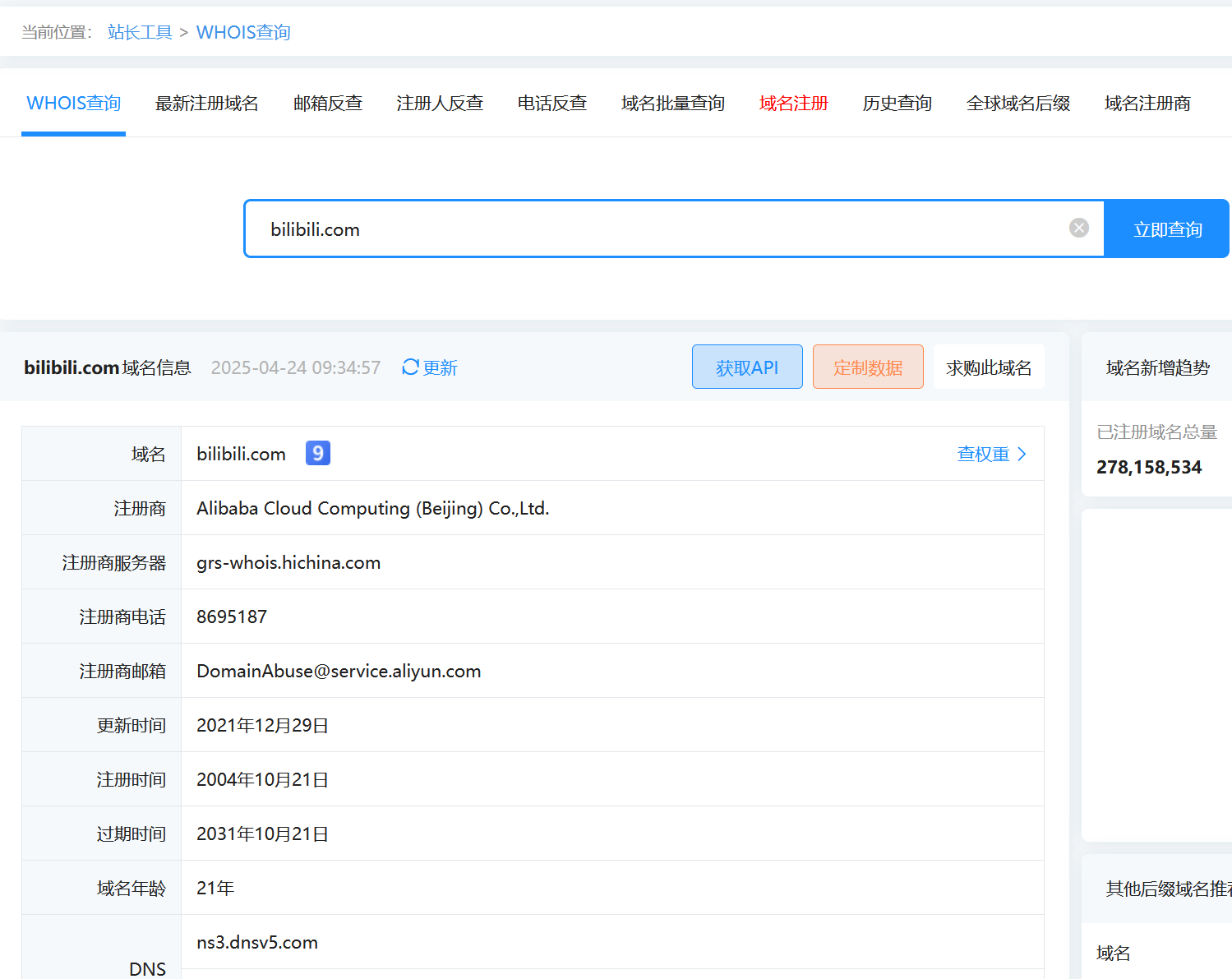
Task: Click DomainAbuse@service.aliyun.com email
Action: pyautogui.click(x=339, y=671)
